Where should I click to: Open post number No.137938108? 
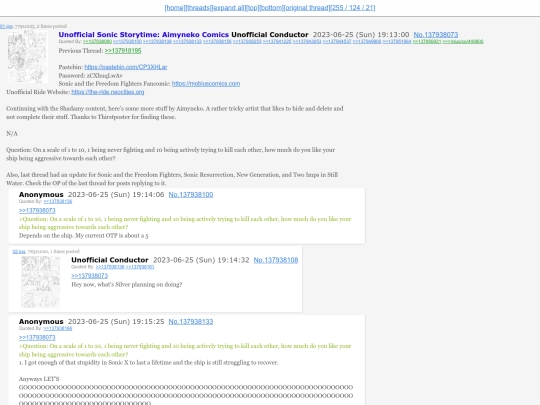tap(276, 260)
